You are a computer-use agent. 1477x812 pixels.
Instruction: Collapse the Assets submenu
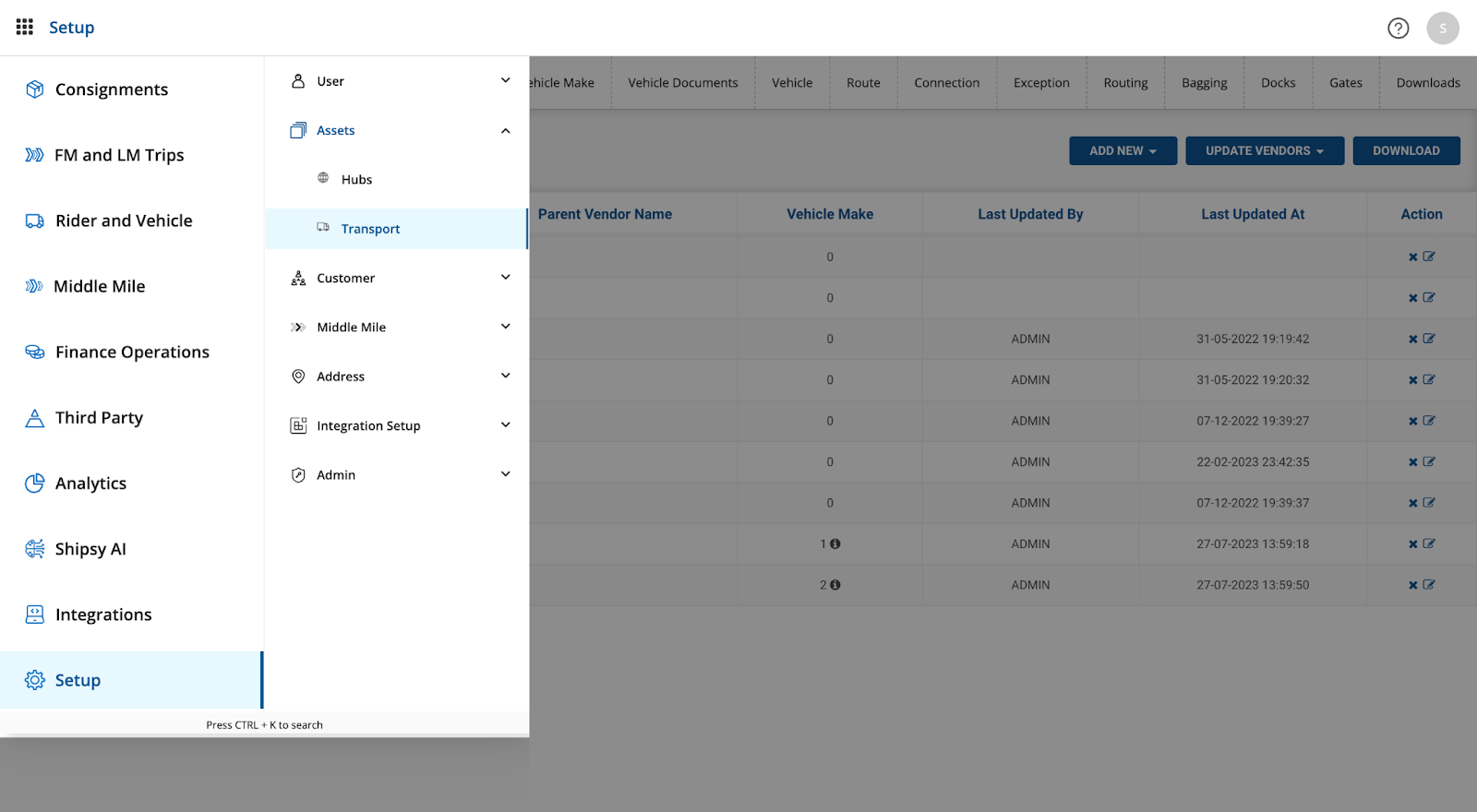pos(505,131)
